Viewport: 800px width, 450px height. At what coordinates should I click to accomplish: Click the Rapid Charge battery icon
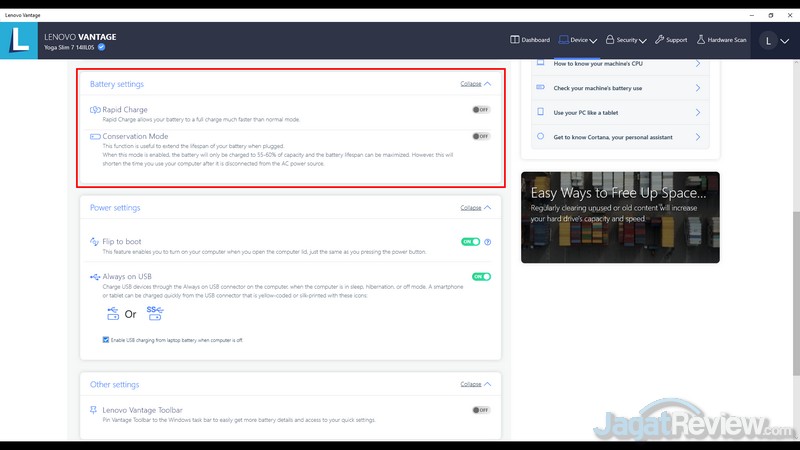point(95,110)
